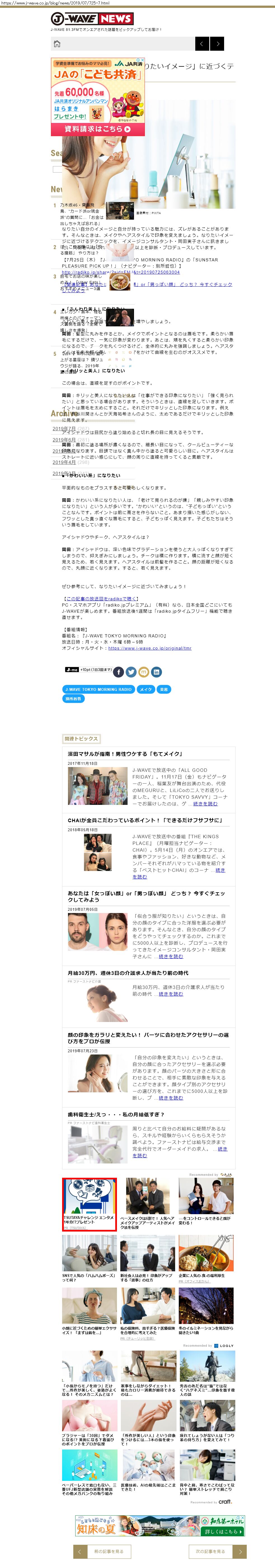The image size is (275, 1568).
Task: Open the J-WAVE NEWS logo
Action: coord(92,19)
